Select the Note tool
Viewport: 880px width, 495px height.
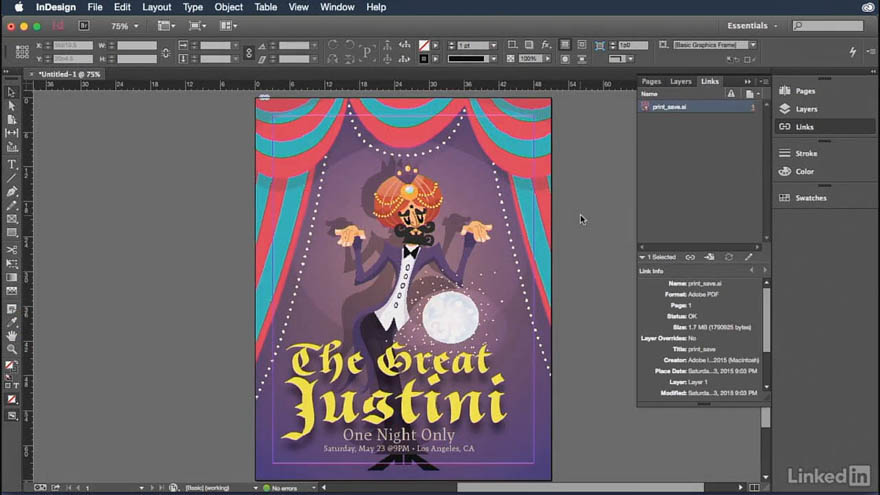(11, 309)
